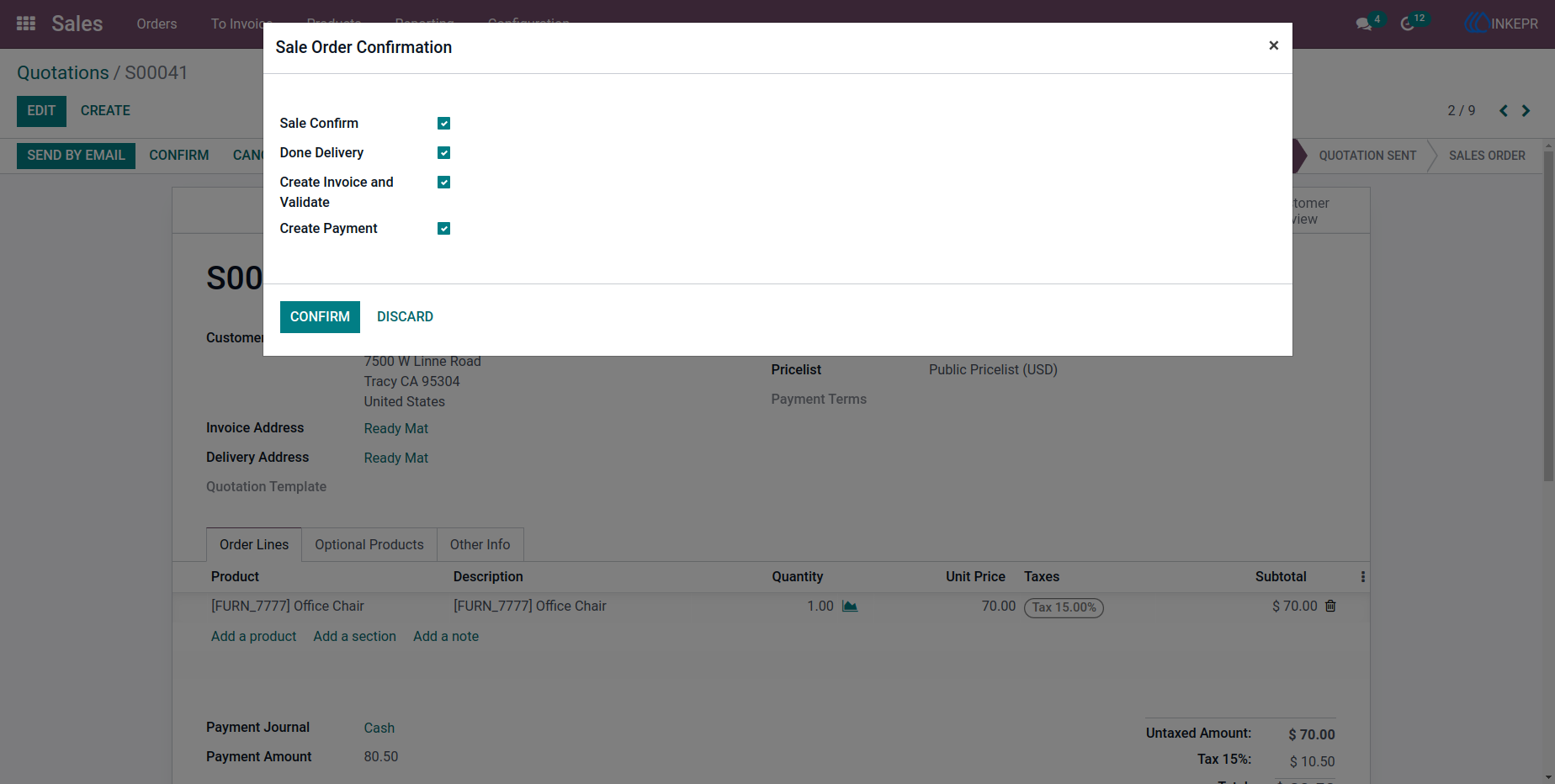Image resolution: width=1555 pixels, height=784 pixels.
Task: Click Confirm in the status bar
Action: 178,156
